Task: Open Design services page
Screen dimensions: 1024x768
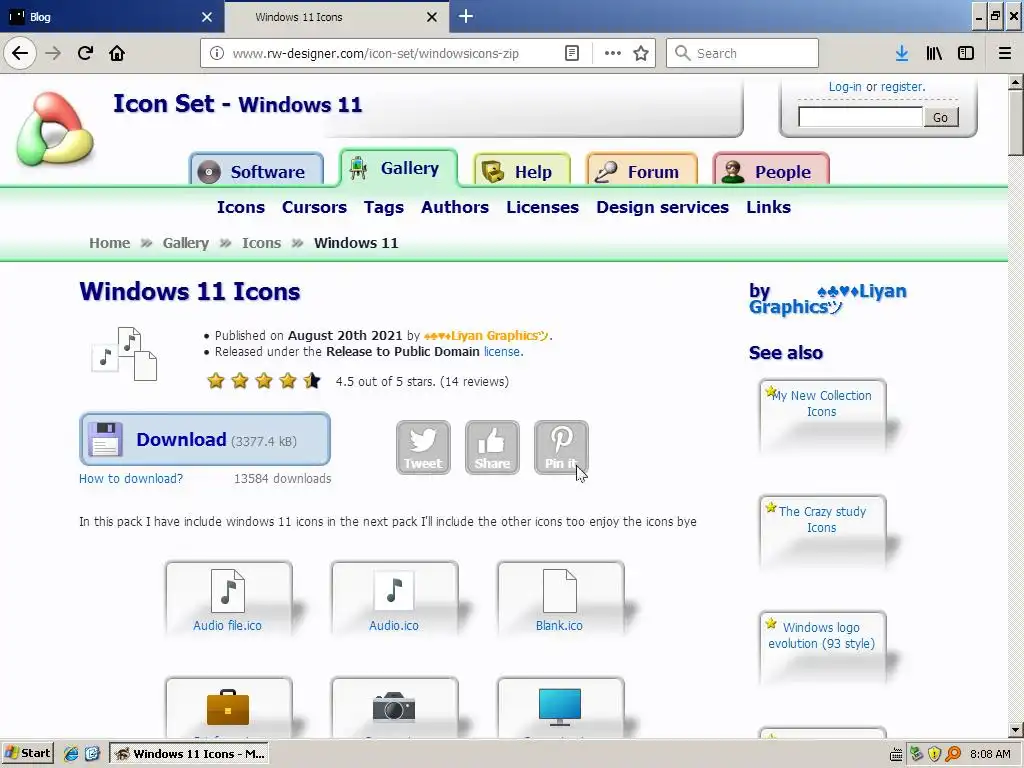Action: (x=662, y=207)
